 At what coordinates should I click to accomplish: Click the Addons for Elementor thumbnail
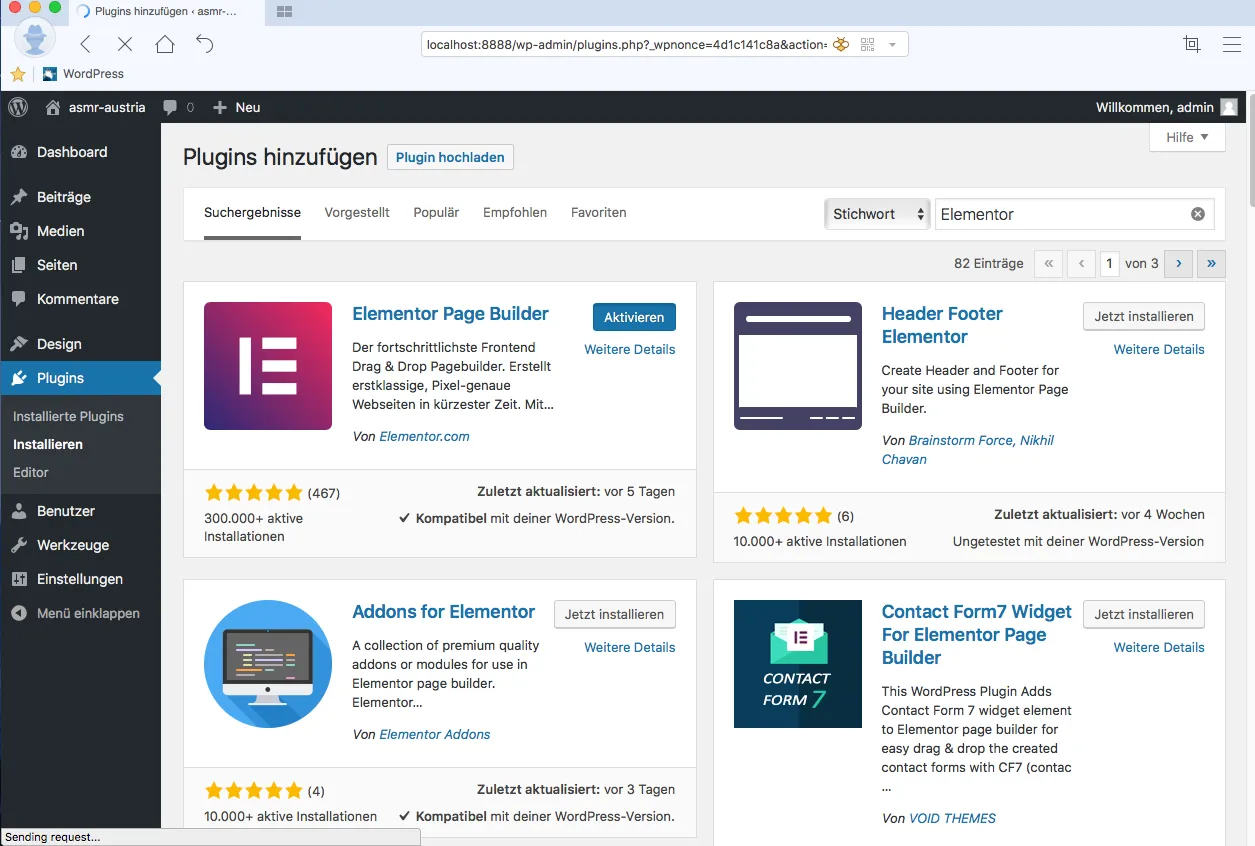pyautogui.click(x=268, y=664)
